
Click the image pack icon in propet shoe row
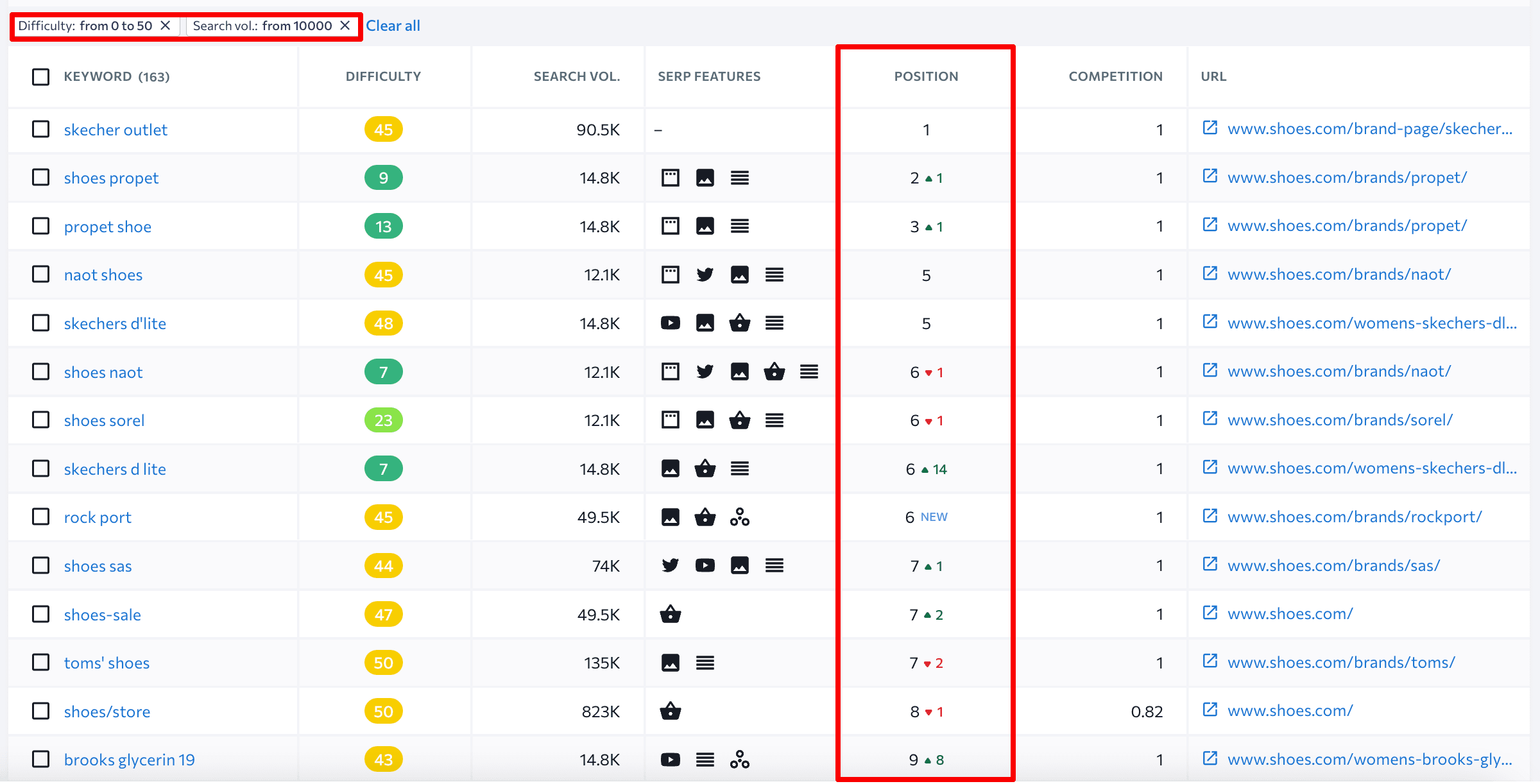click(705, 226)
